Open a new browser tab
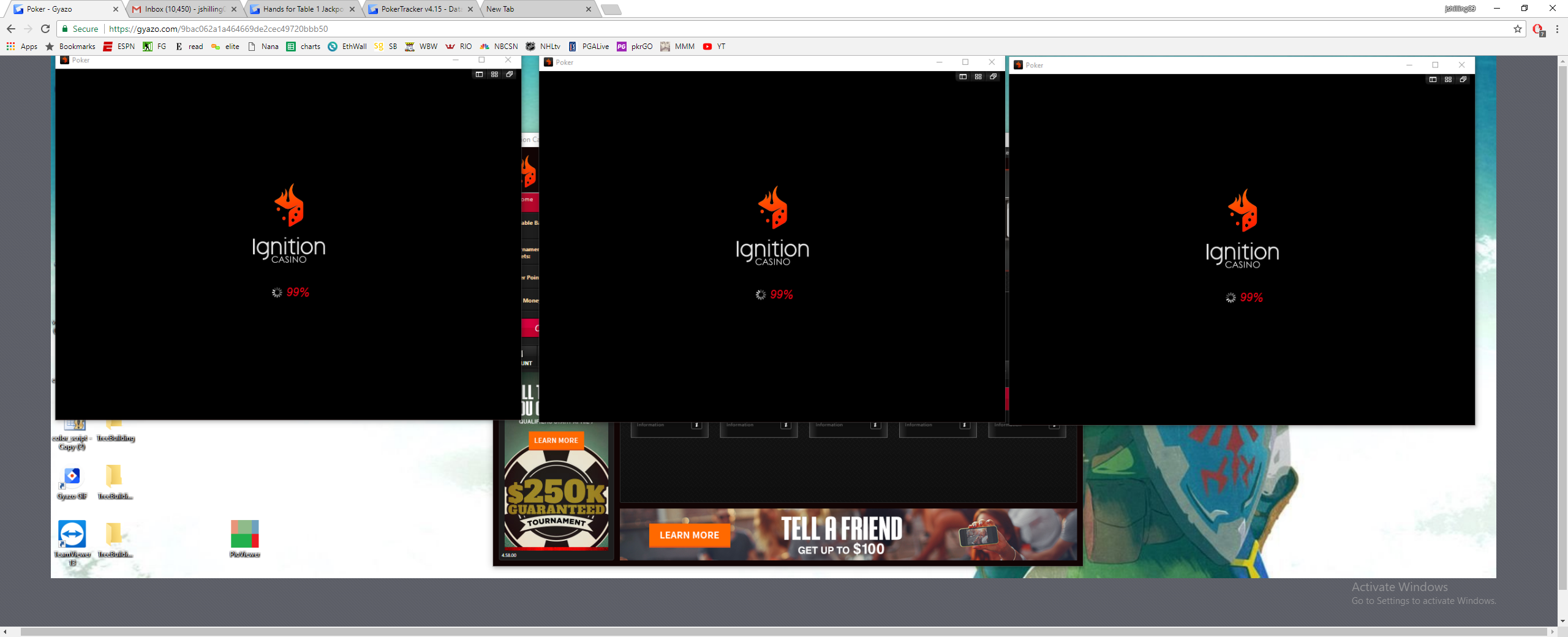1568x637 pixels. [x=611, y=9]
